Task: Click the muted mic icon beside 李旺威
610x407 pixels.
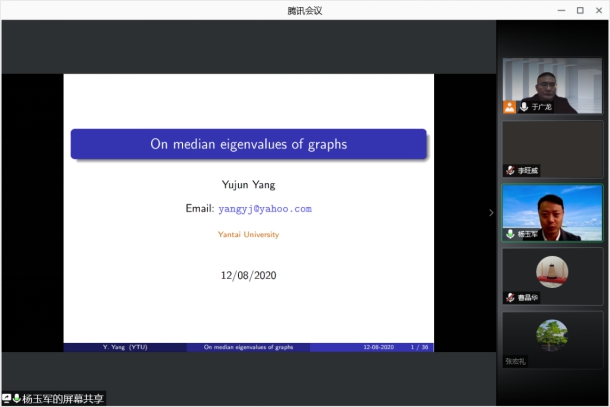Action: 510,171
